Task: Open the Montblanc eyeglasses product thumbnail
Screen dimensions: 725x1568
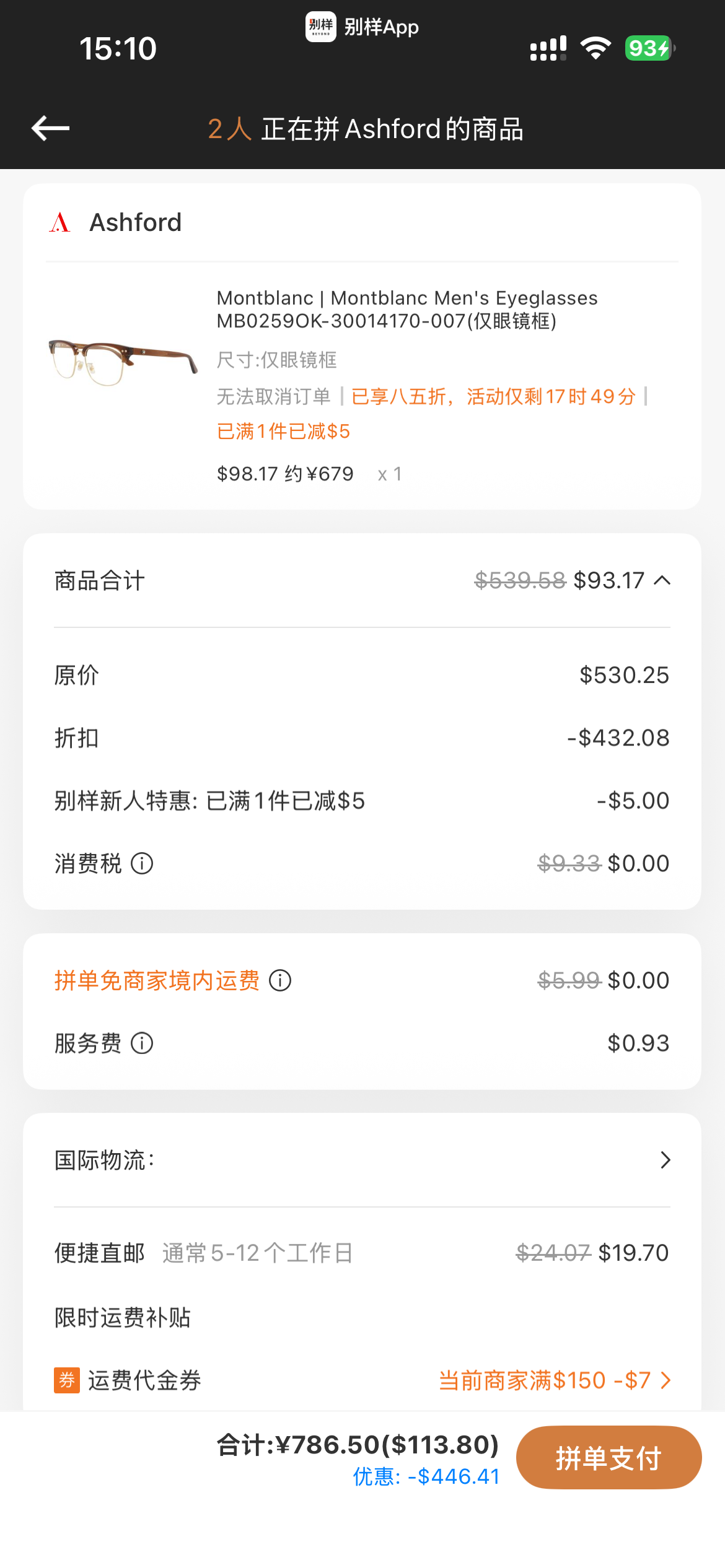Action: [x=123, y=362]
